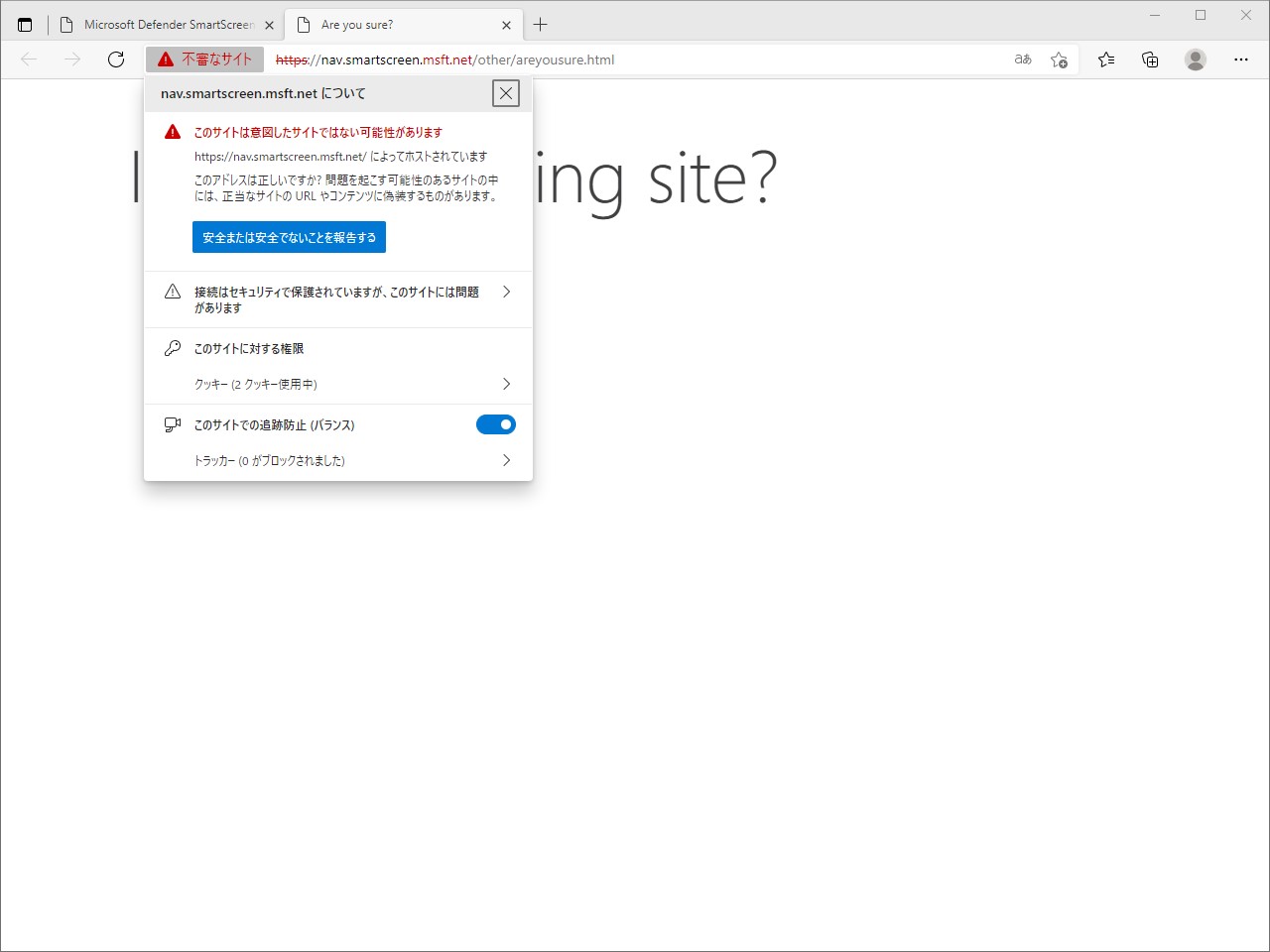Open a new tab
1270x952 pixels.
(x=540, y=24)
